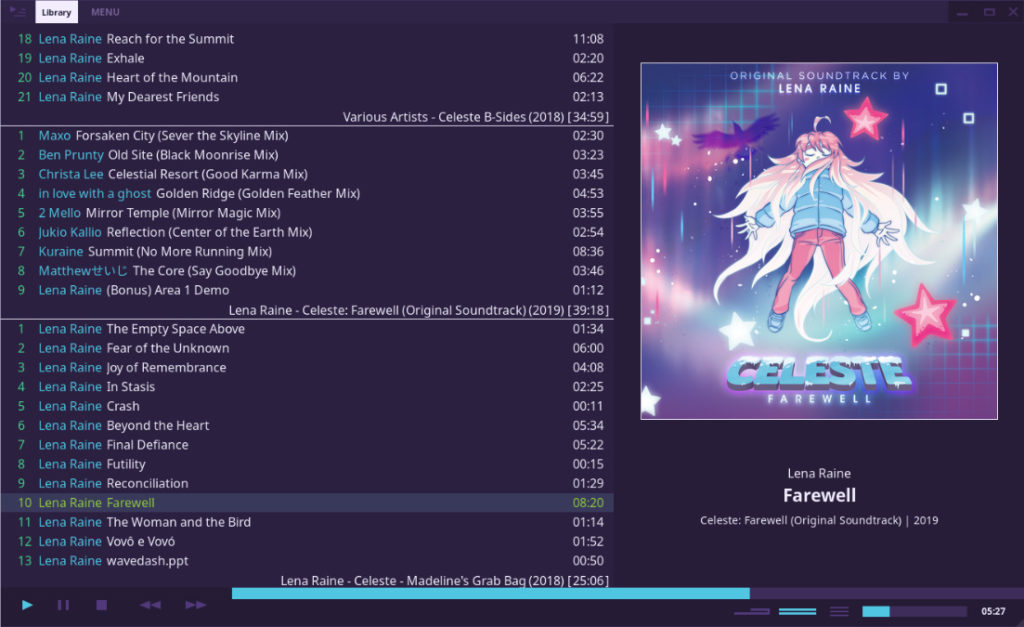Click artist Maxo in the playlist
Image resolution: width=1024 pixels, height=627 pixels.
(54, 136)
